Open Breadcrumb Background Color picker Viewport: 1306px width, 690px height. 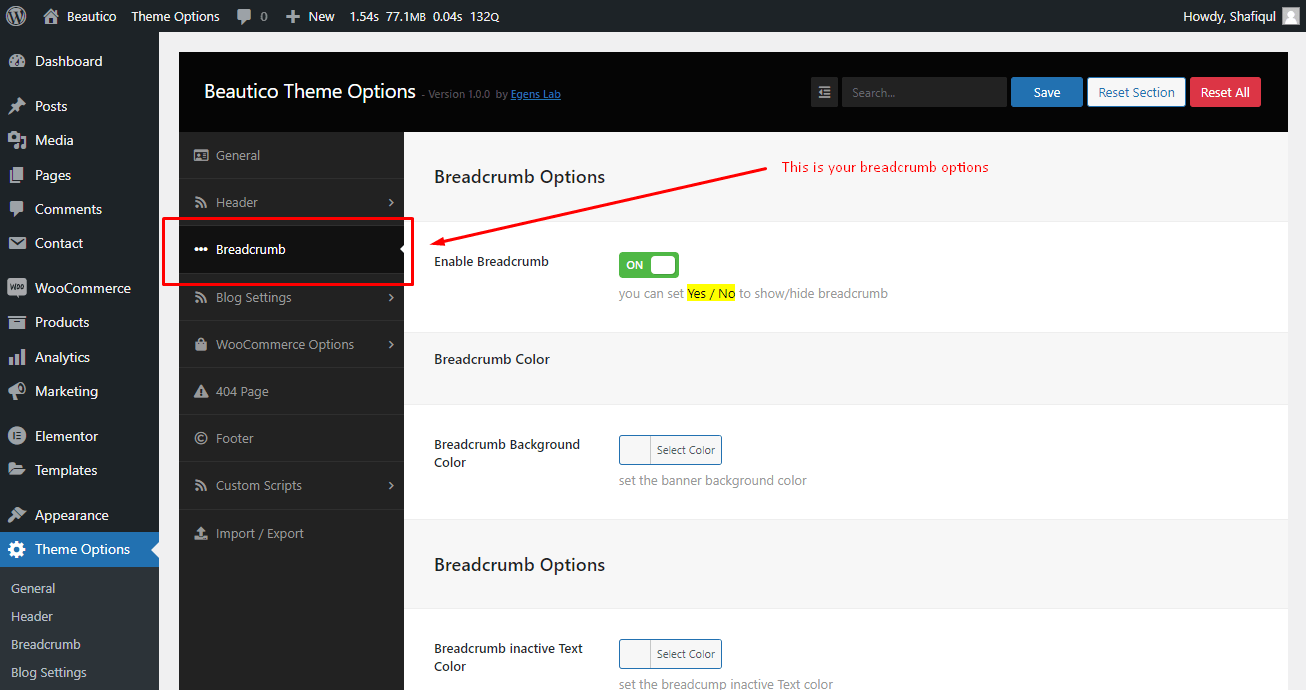pyautogui.click(x=670, y=450)
